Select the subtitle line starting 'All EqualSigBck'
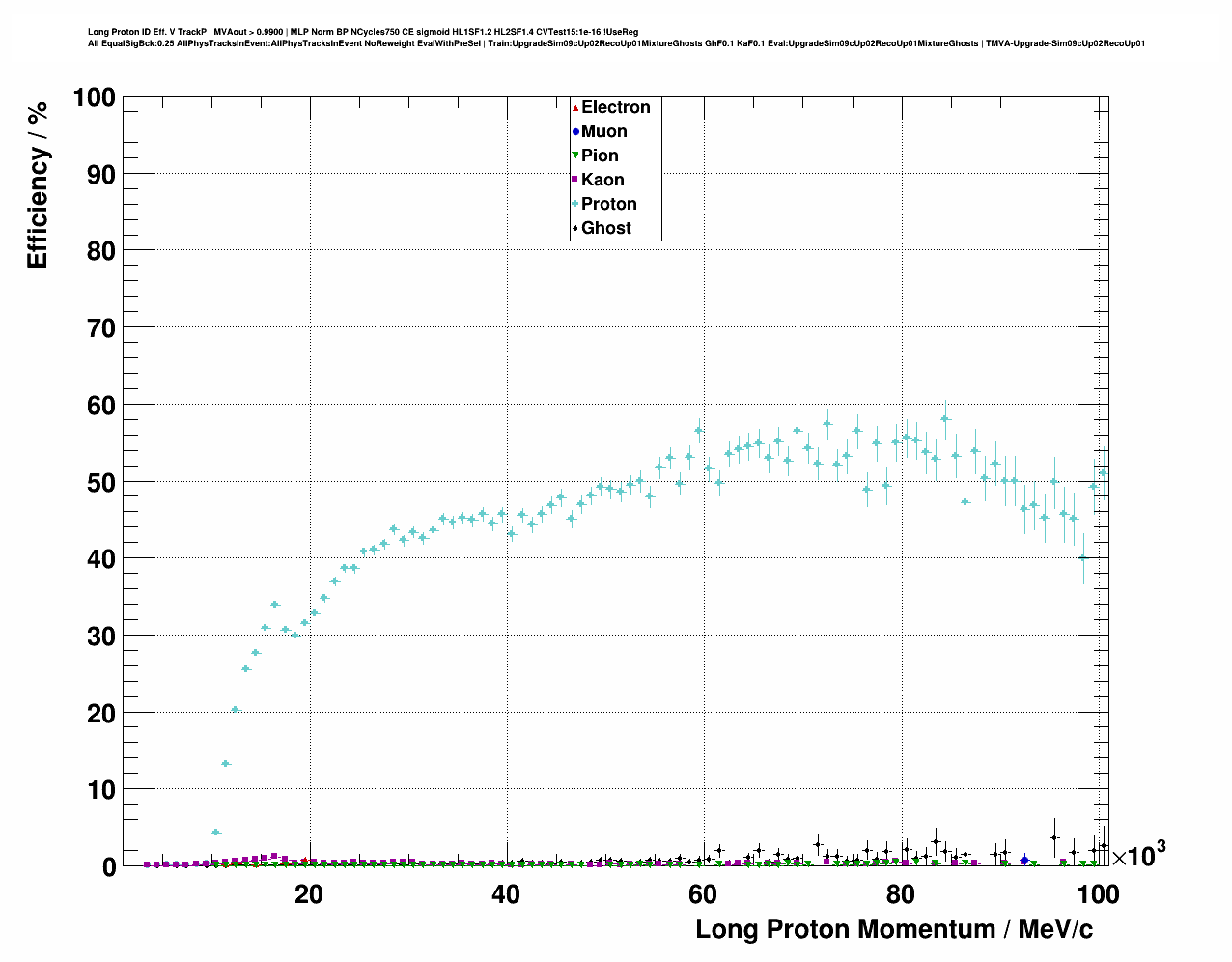This screenshot has width=1232, height=962. pos(616,43)
